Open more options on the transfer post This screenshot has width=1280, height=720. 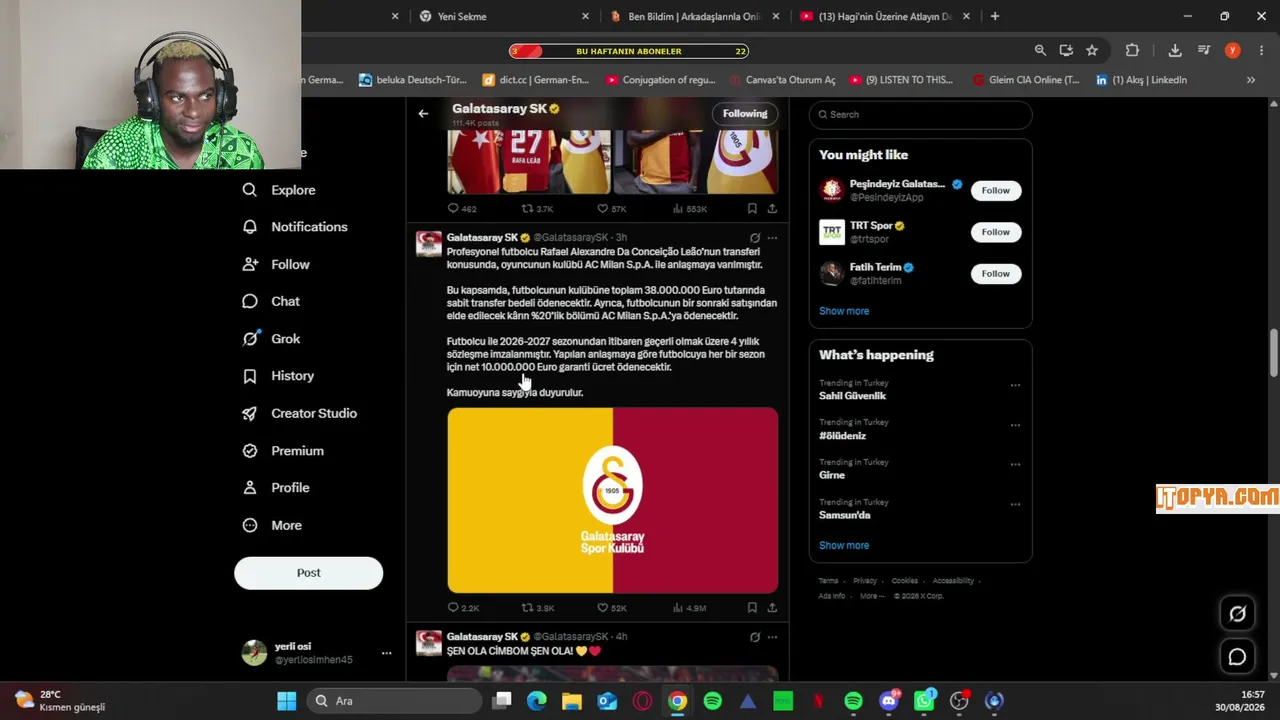tap(772, 238)
